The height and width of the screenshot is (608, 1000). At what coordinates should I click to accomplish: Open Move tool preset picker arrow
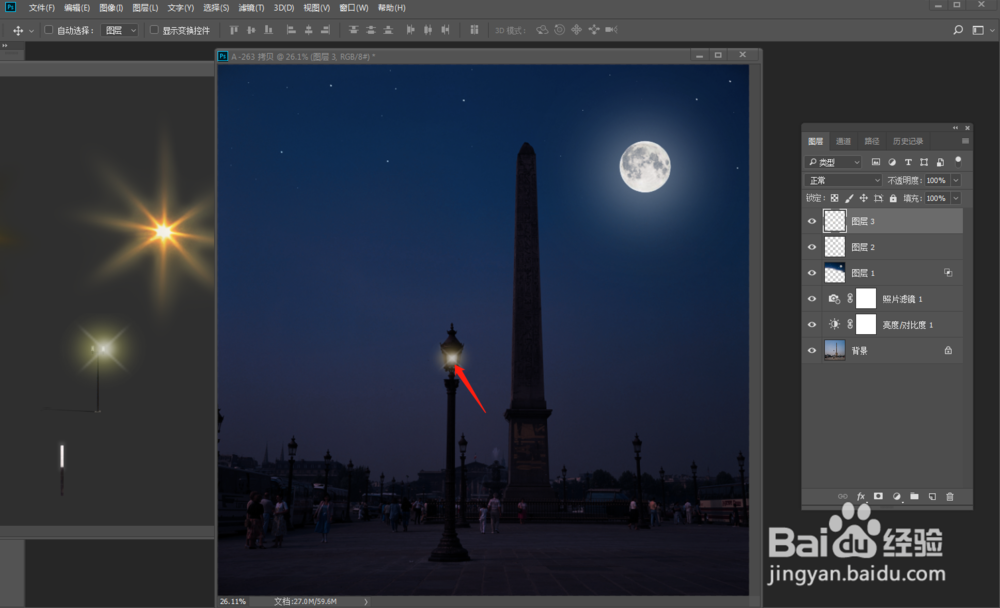click(31, 31)
